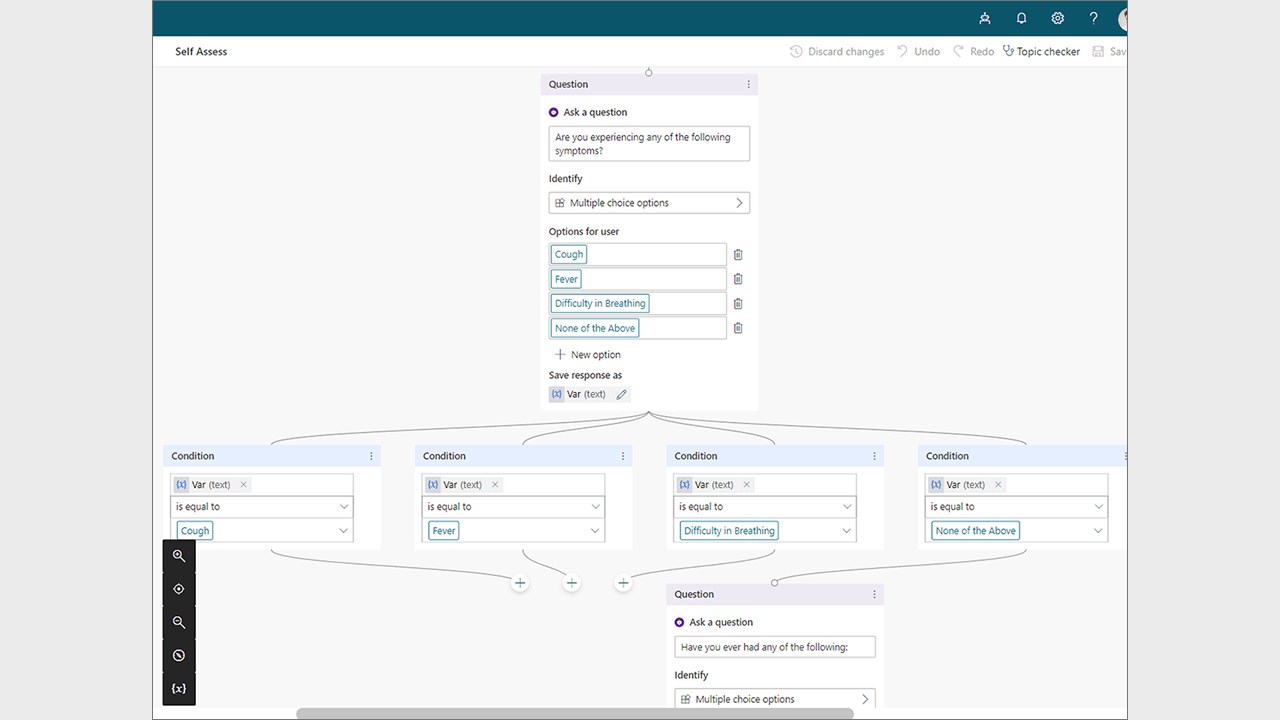Open 'is equal to' dropdown in None of the Above condition
The height and width of the screenshot is (720, 1280).
[1017, 507]
